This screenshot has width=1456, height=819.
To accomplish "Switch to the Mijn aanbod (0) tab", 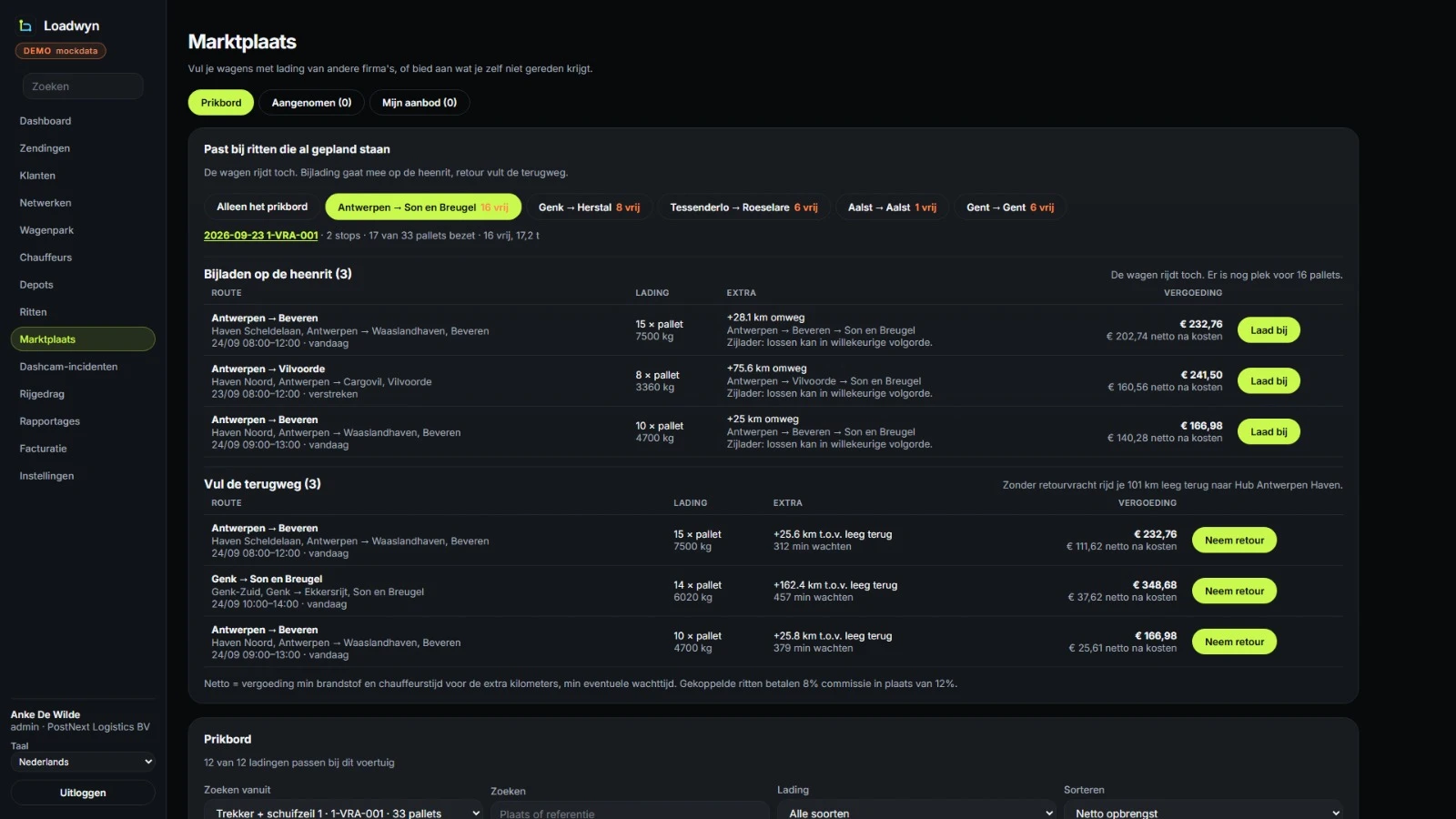I will [420, 103].
